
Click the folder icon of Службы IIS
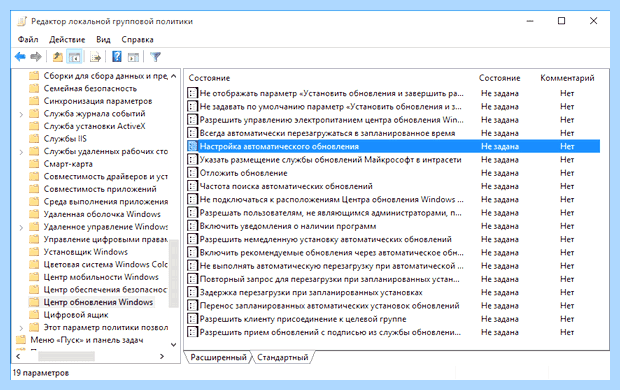34,138
